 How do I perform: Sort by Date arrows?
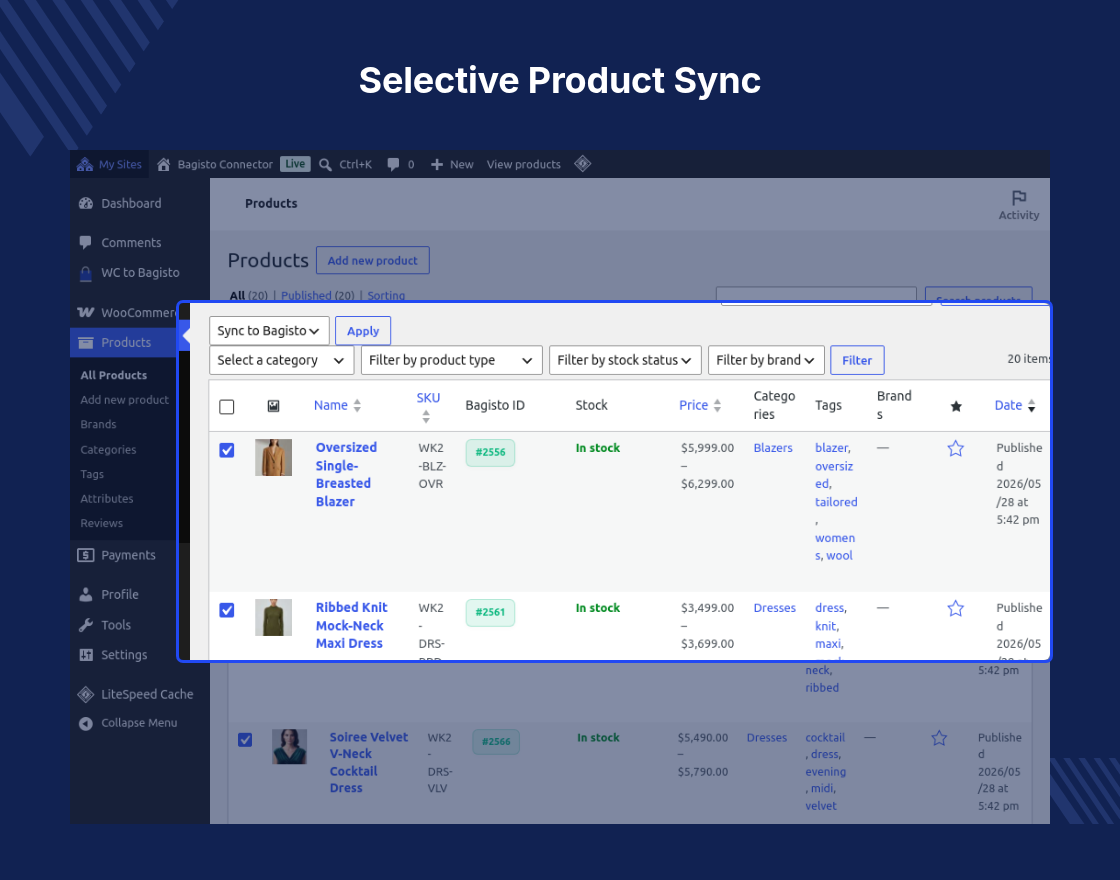pos(1031,406)
